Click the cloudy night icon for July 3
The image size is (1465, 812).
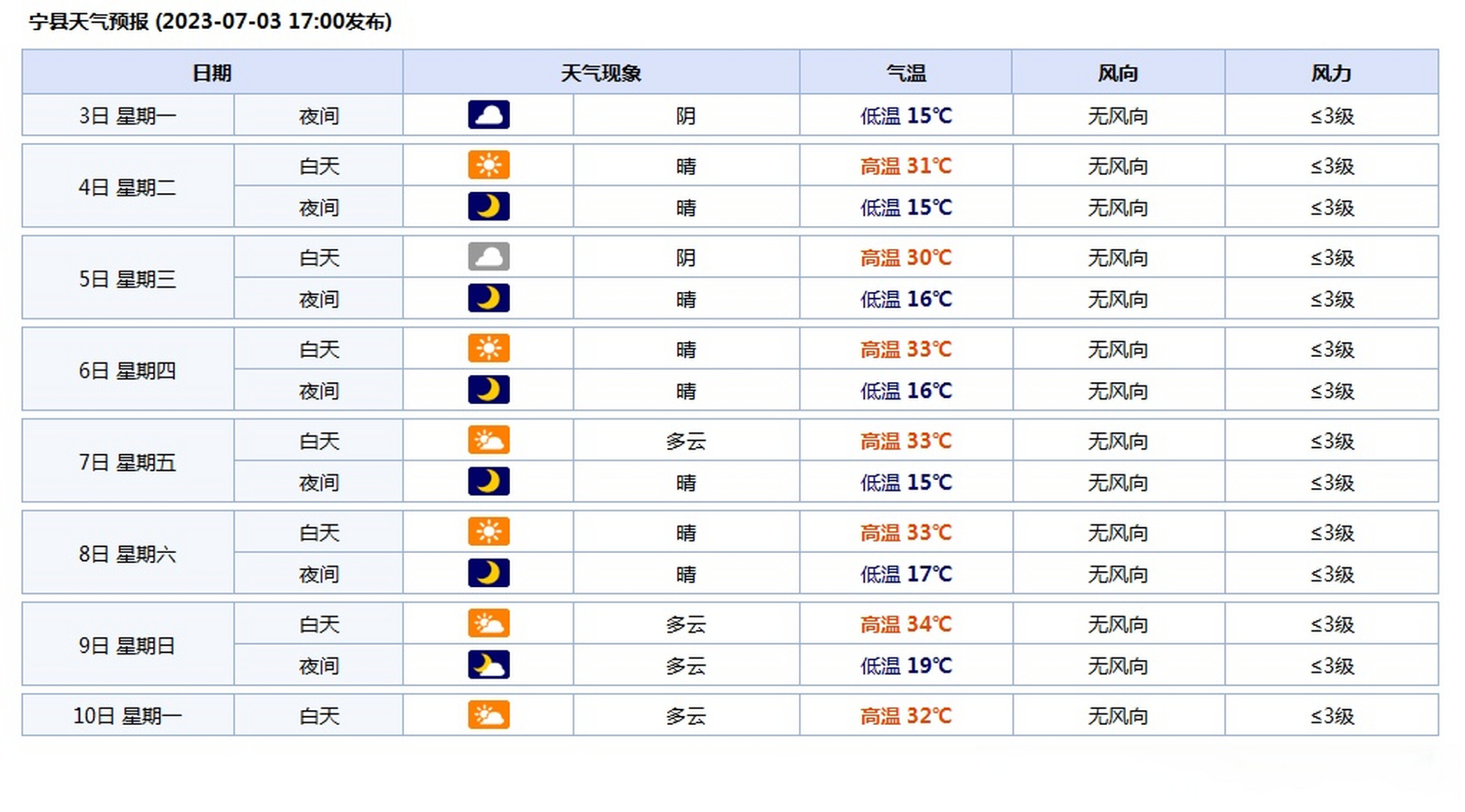tap(489, 115)
